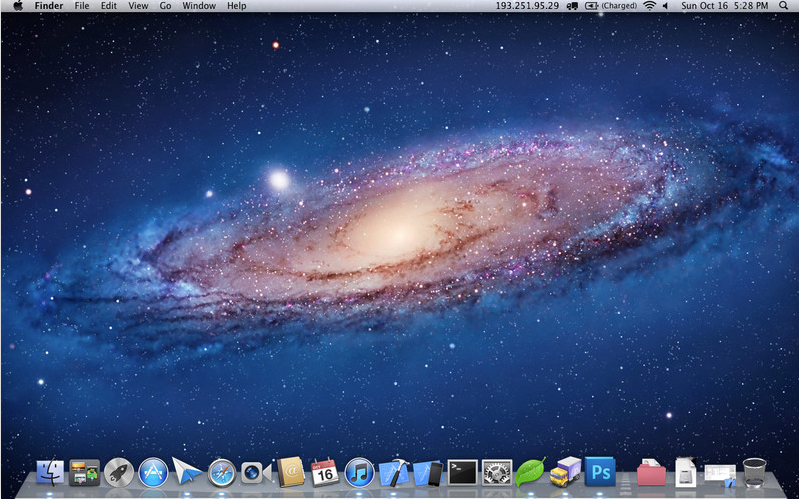Open iCal calendar showing 16
This screenshot has height=499, width=799.
325,472
